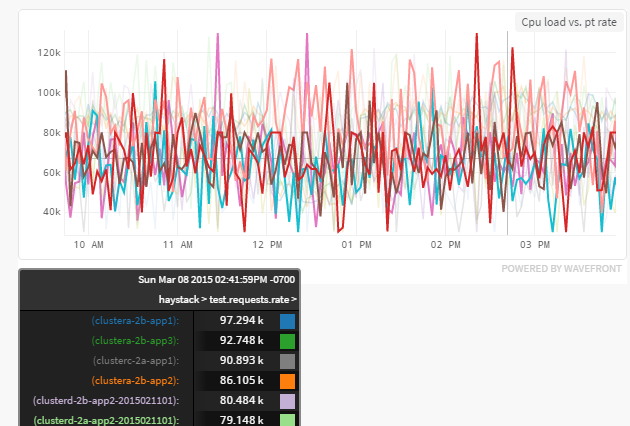Click the value 79.148 k
The image size is (630, 426).
241,420
